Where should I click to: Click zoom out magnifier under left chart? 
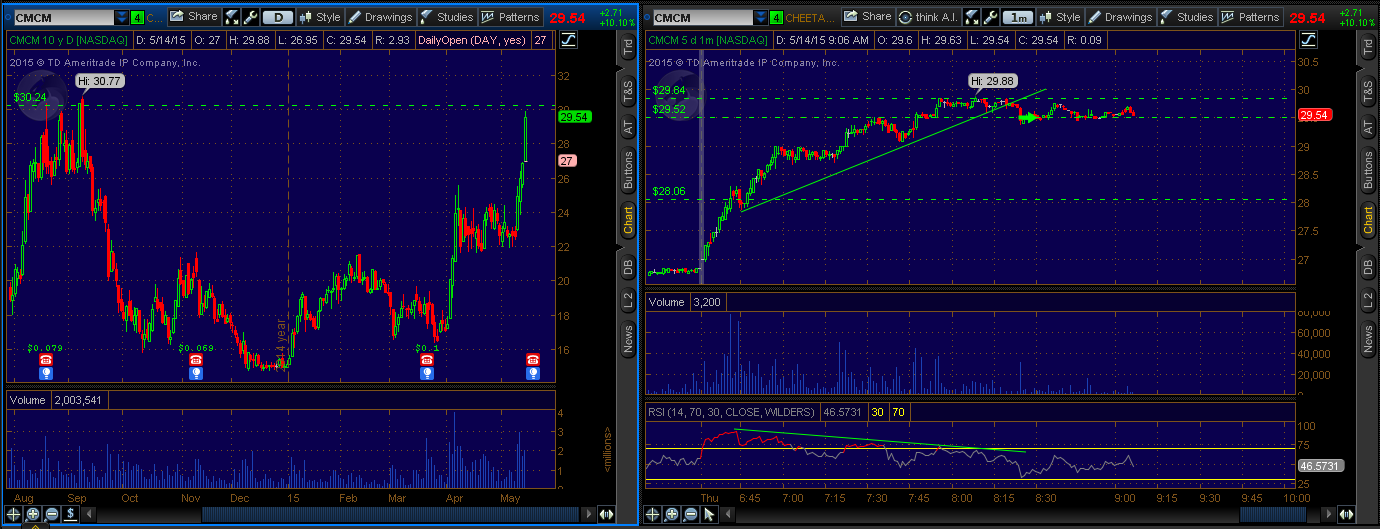[x=52, y=514]
